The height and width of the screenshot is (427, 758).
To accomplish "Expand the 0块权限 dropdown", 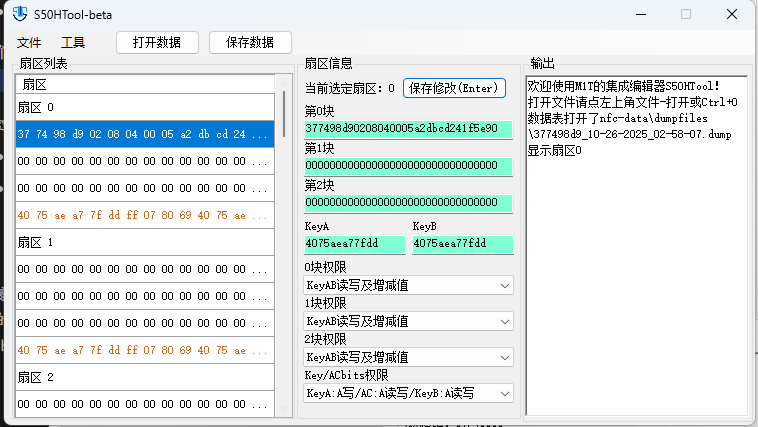I will pyautogui.click(x=408, y=286).
